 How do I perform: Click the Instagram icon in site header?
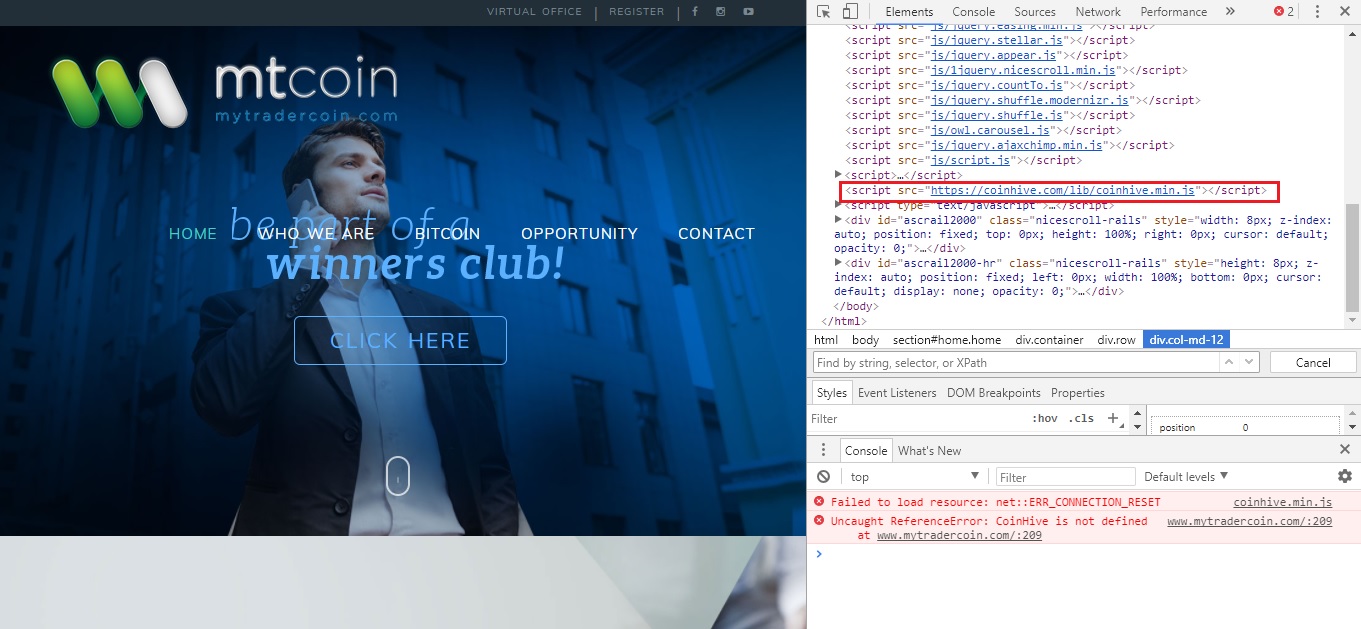(x=721, y=12)
